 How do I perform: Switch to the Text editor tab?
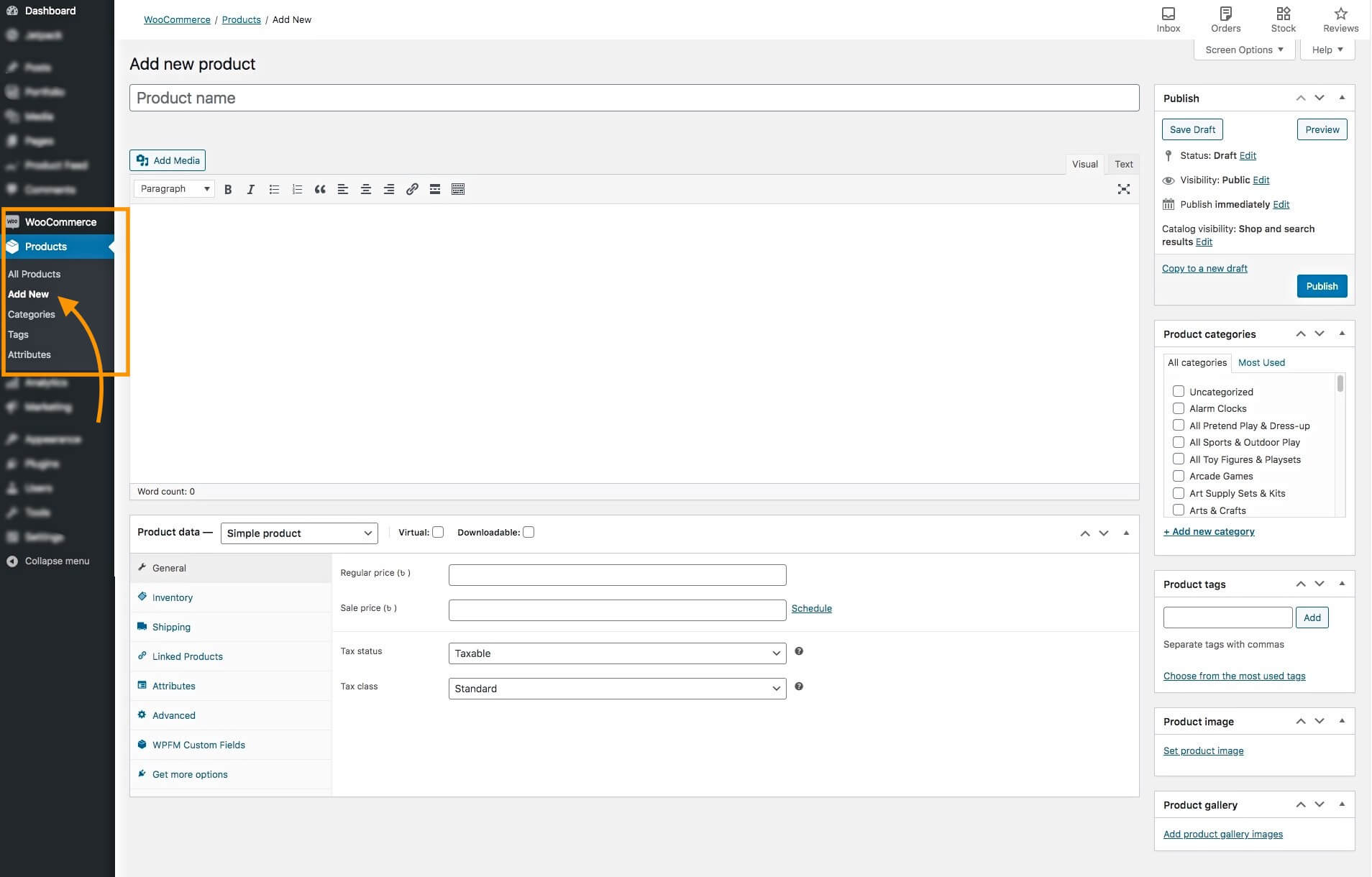tap(1123, 165)
